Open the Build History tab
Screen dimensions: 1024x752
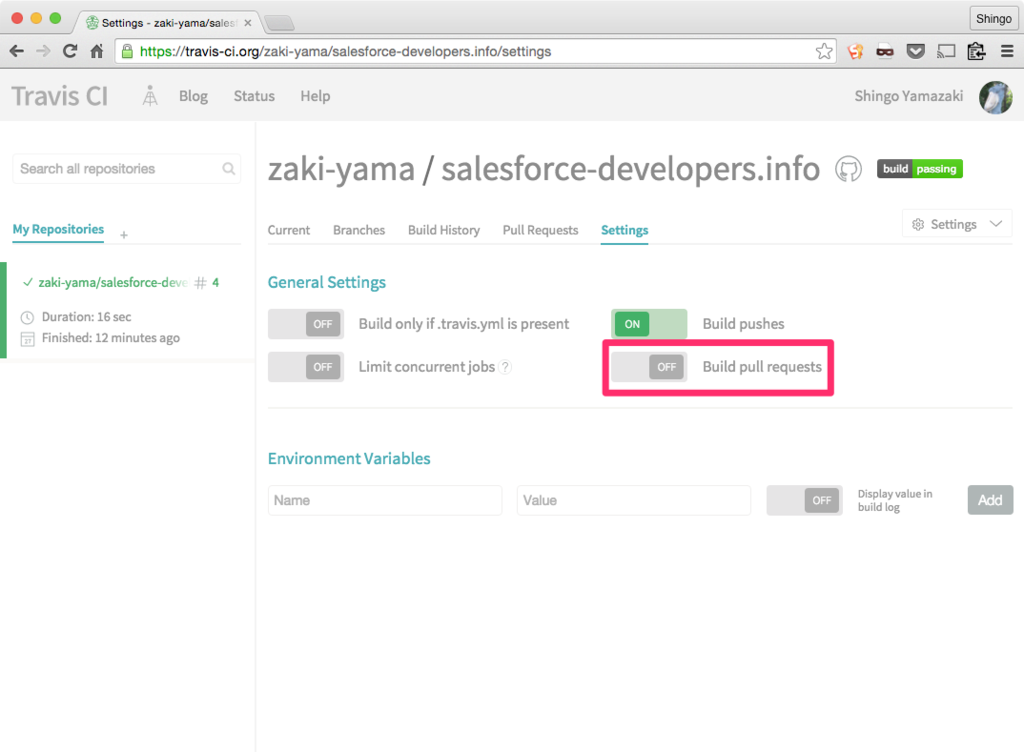(x=444, y=230)
